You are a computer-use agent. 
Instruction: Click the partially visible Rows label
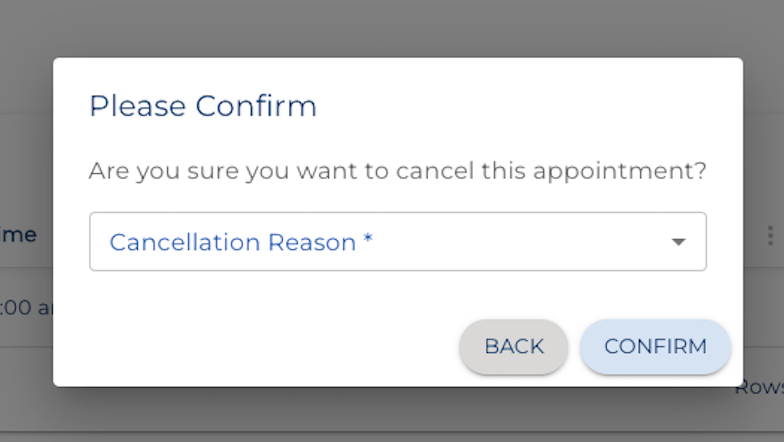[762, 388]
